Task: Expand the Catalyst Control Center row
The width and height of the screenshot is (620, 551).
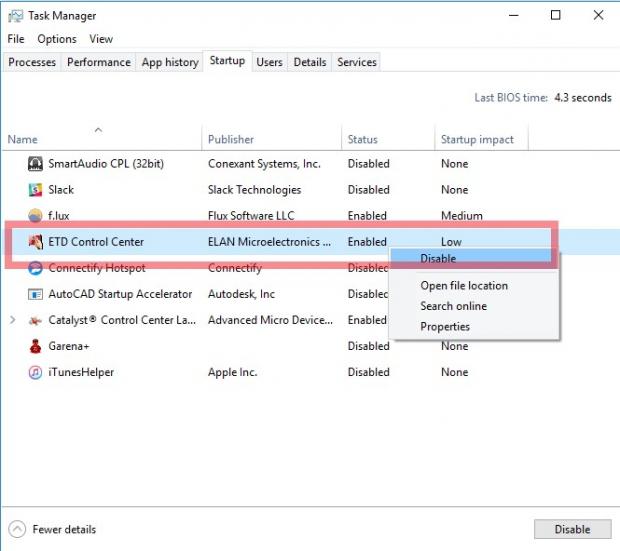Action: 13,320
